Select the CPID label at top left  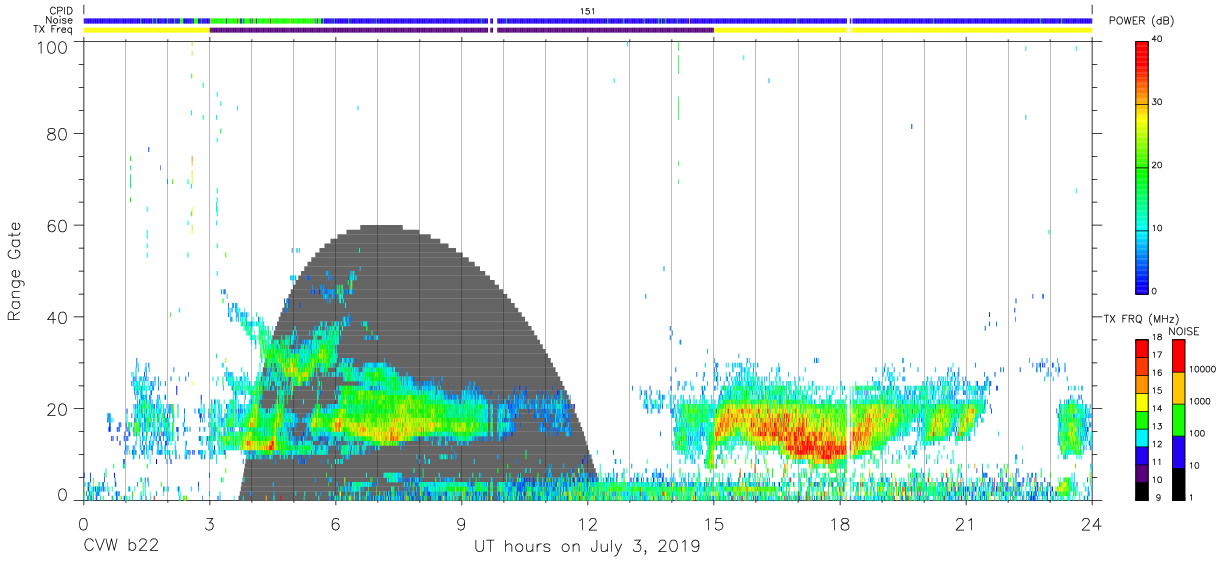point(62,11)
